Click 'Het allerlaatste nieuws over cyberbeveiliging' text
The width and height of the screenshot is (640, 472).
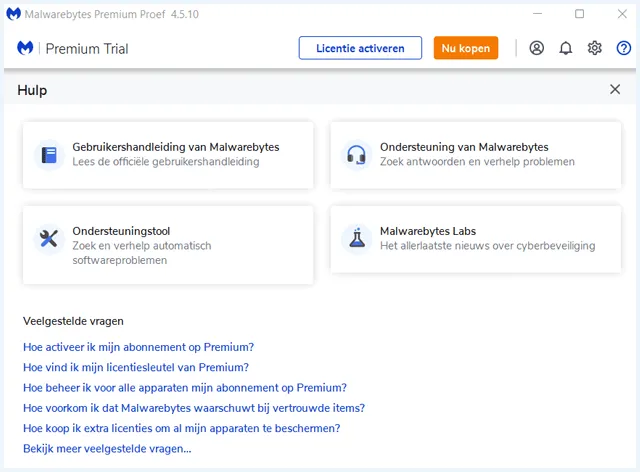tap(487, 246)
